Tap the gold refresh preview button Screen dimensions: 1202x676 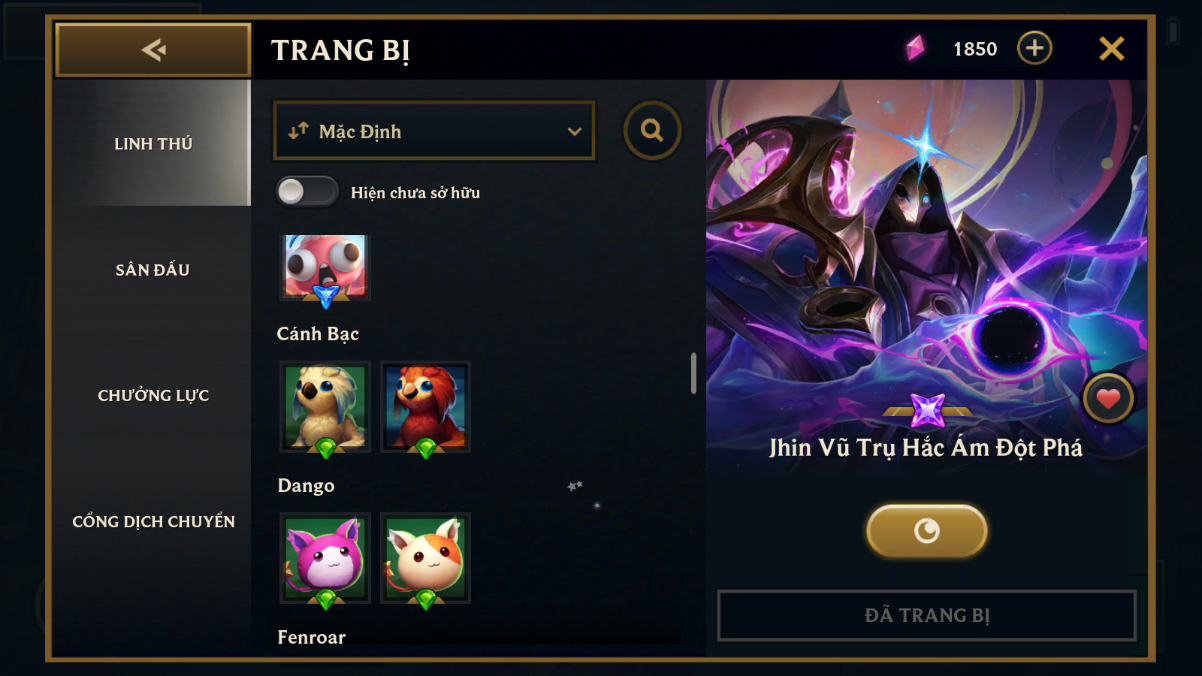point(927,530)
